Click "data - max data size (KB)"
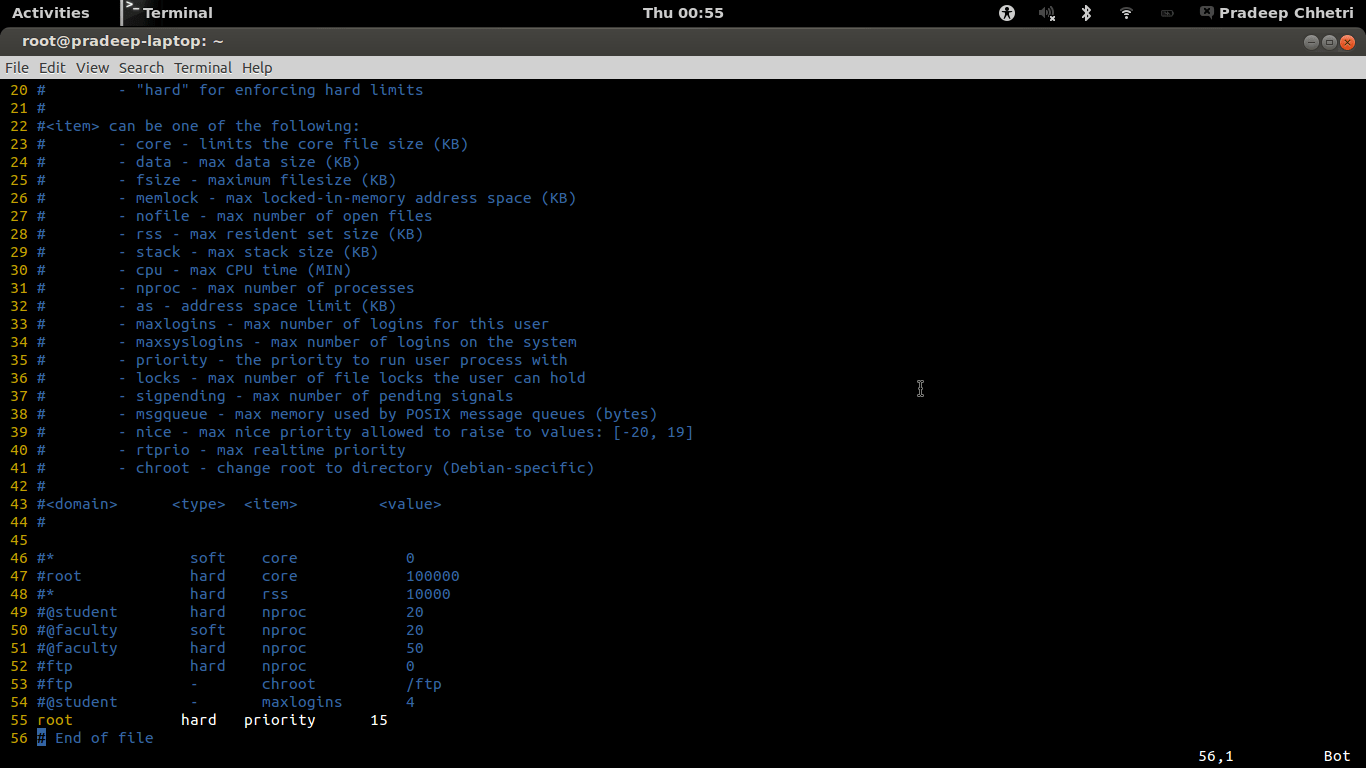1366x768 pixels. pos(248,162)
